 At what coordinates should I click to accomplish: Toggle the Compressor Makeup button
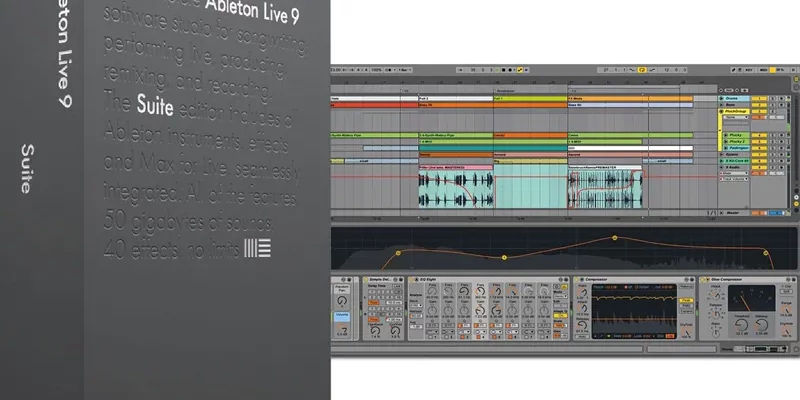(x=686, y=286)
